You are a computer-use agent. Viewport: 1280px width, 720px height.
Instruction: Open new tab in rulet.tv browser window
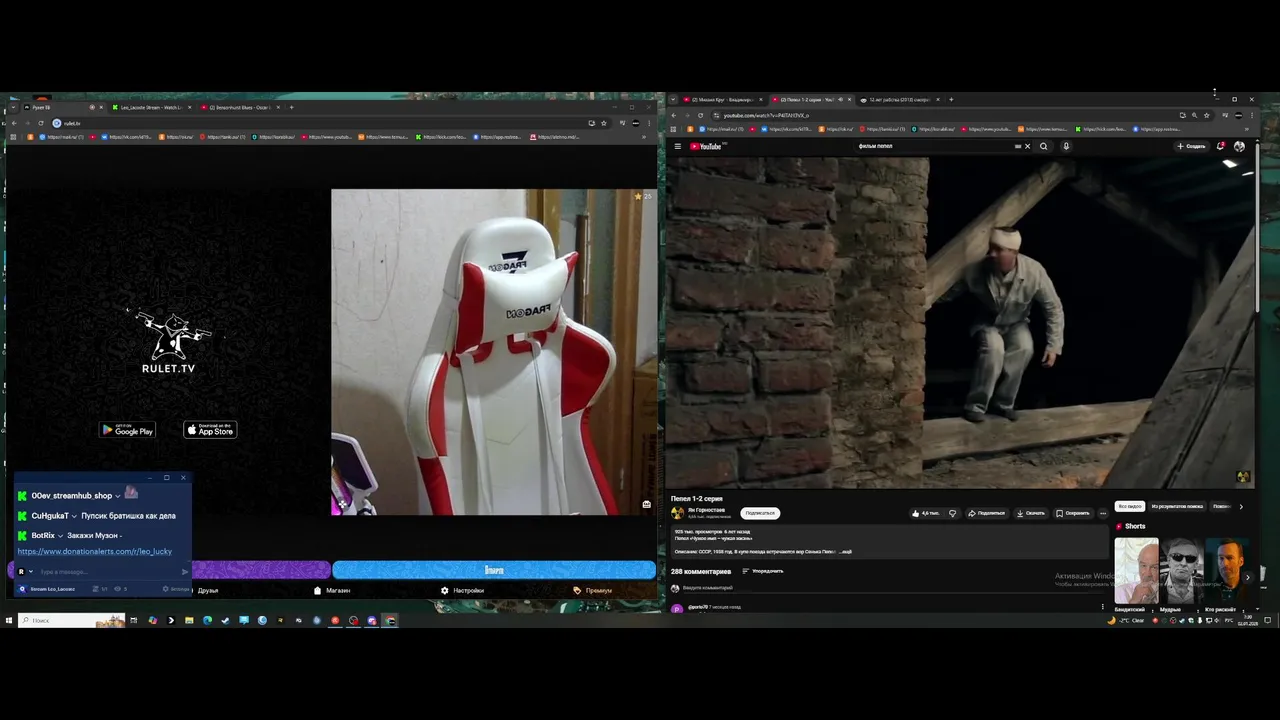point(291,107)
